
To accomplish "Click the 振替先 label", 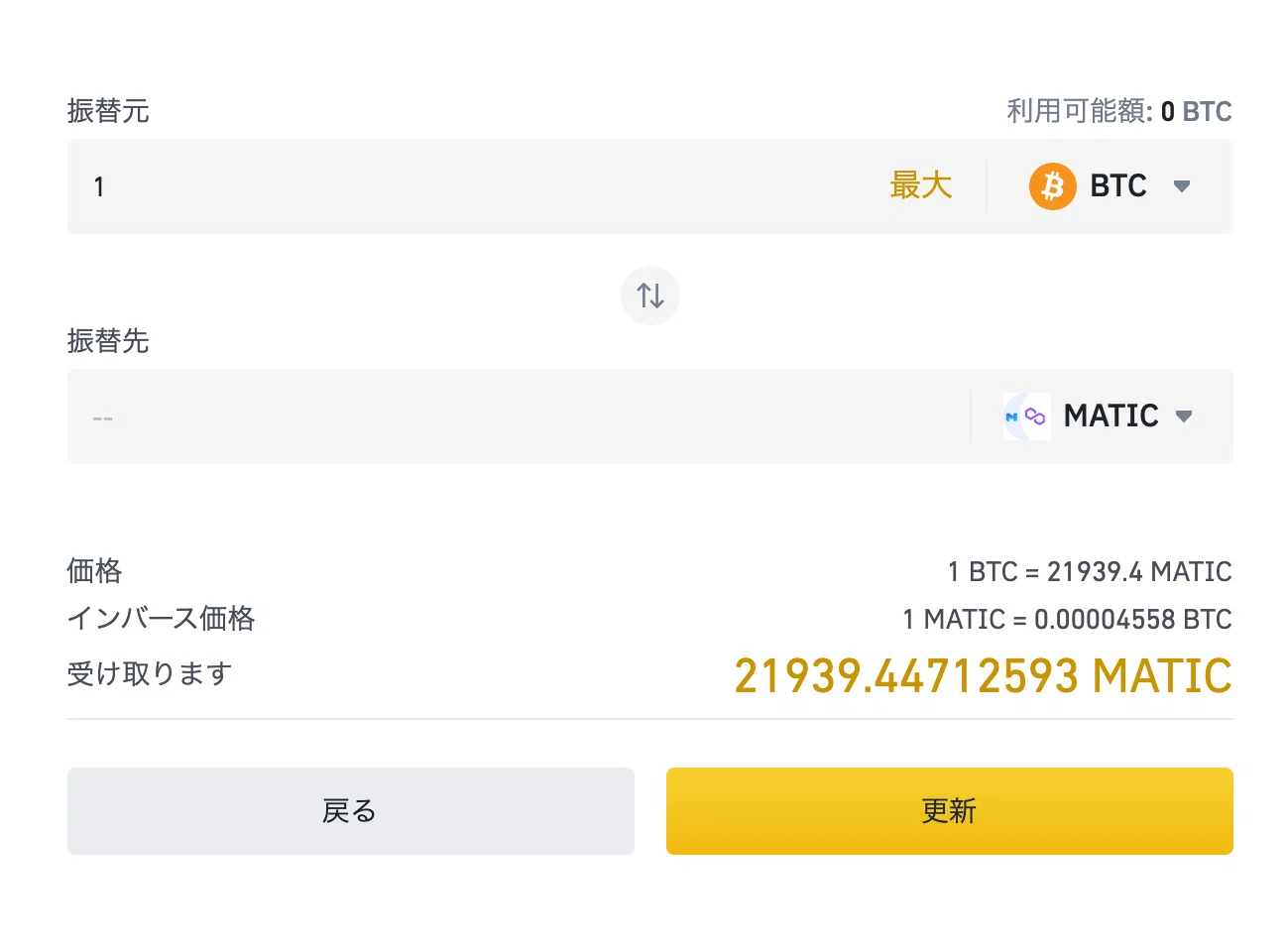I will [x=108, y=341].
